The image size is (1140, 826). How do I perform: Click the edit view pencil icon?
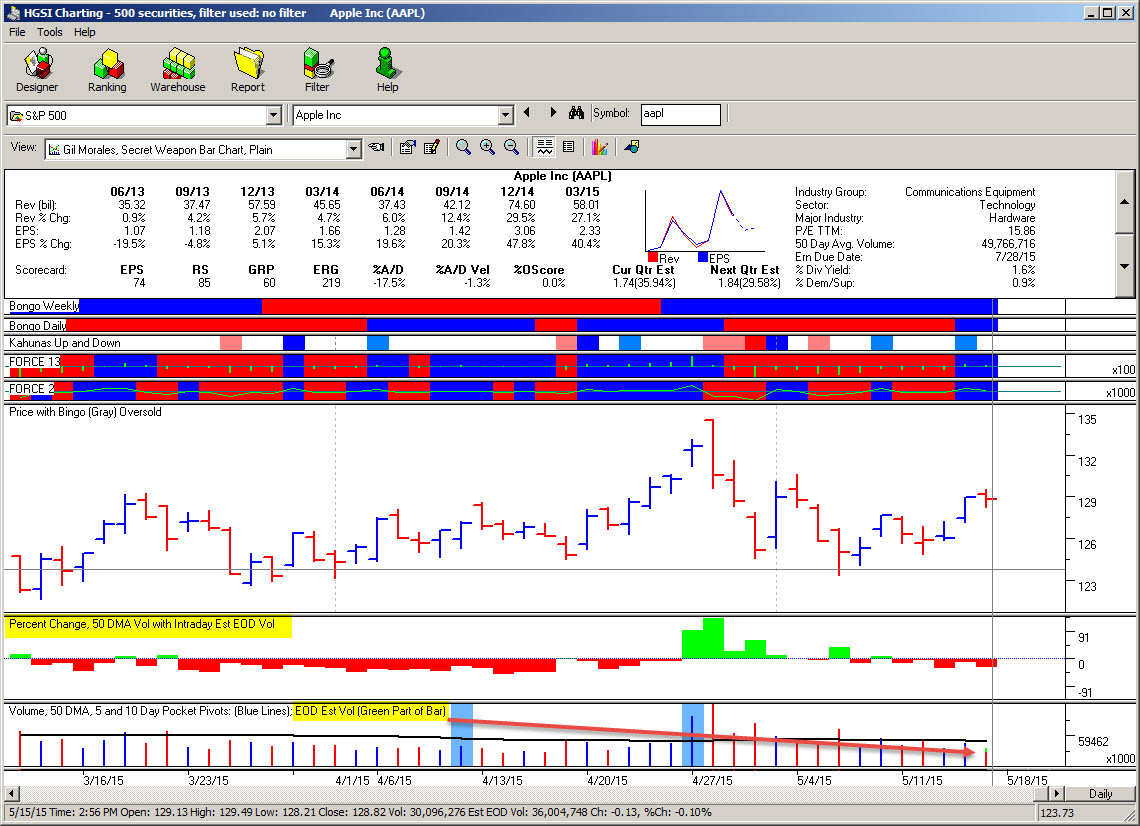[432, 148]
